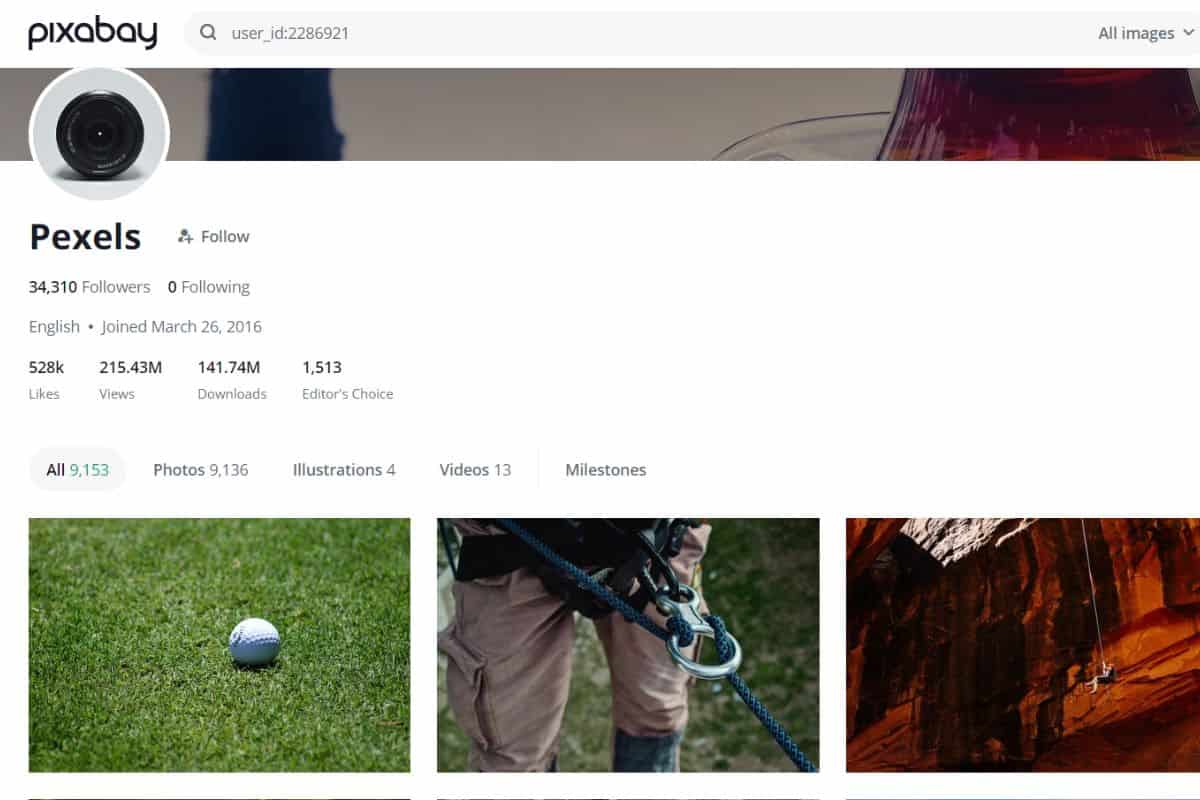Click the 528k Likes stat
Viewport: 1200px width, 800px height.
tap(46, 379)
